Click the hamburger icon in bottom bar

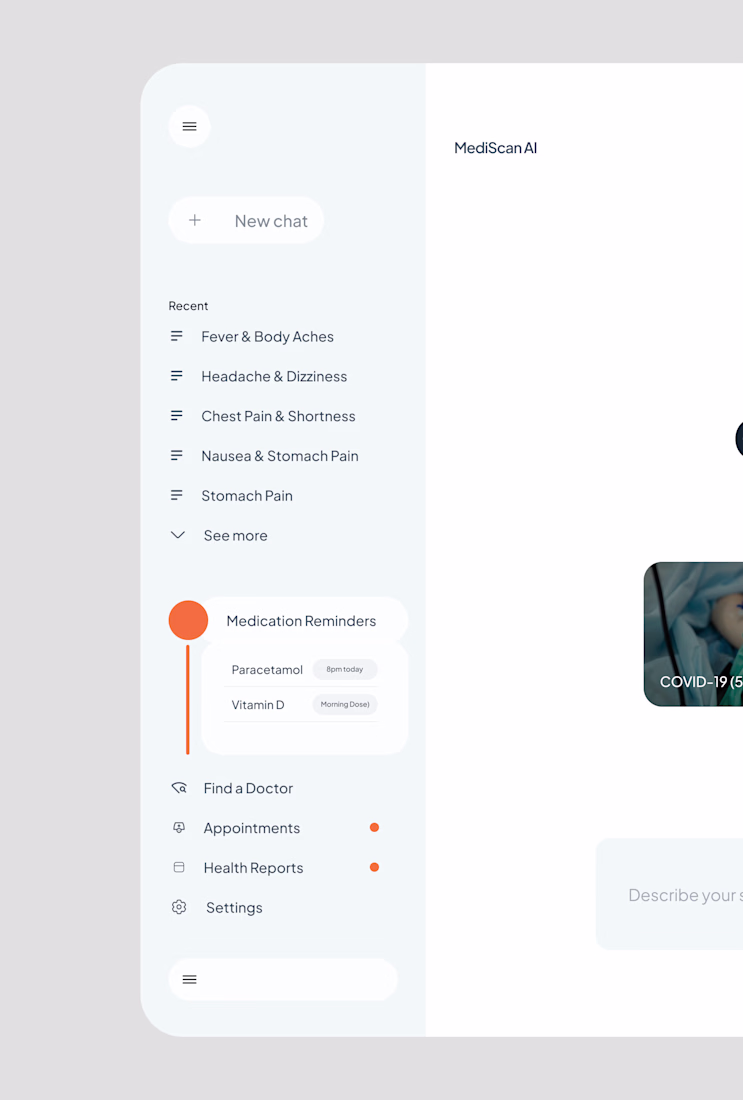tap(189, 979)
